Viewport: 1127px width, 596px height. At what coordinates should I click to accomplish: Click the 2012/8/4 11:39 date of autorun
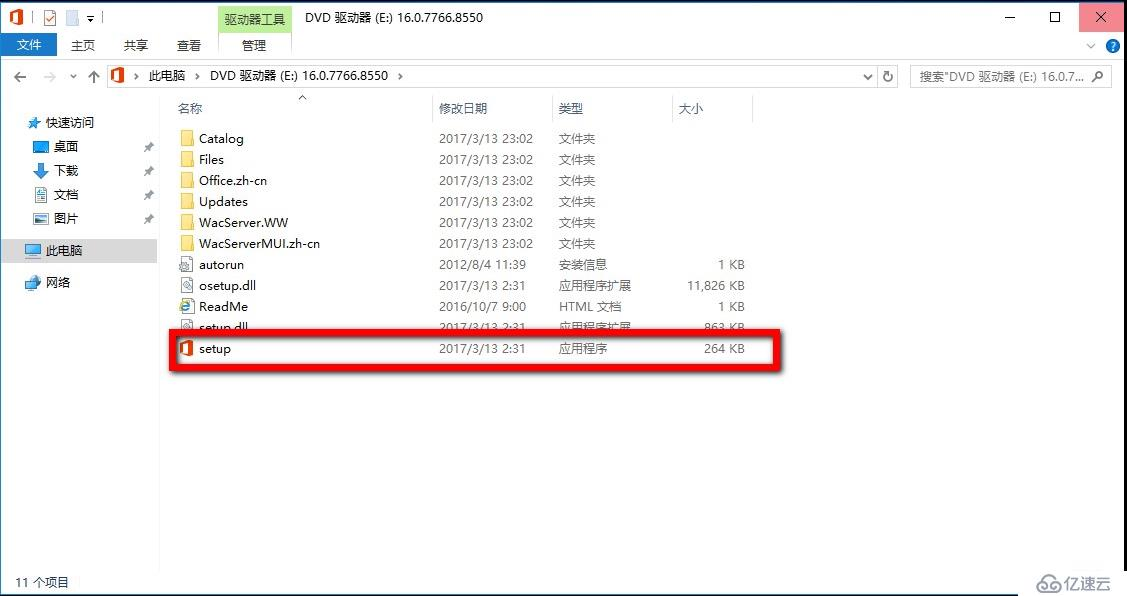pyautogui.click(x=482, y=265)
